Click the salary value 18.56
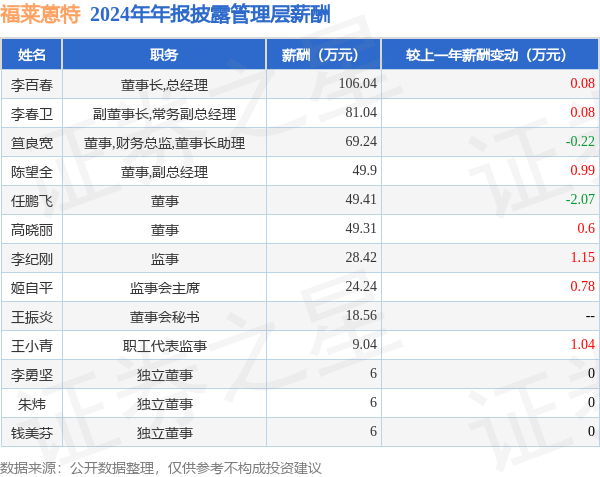Screen dimensions: 600x477 [x=361, y=315]
